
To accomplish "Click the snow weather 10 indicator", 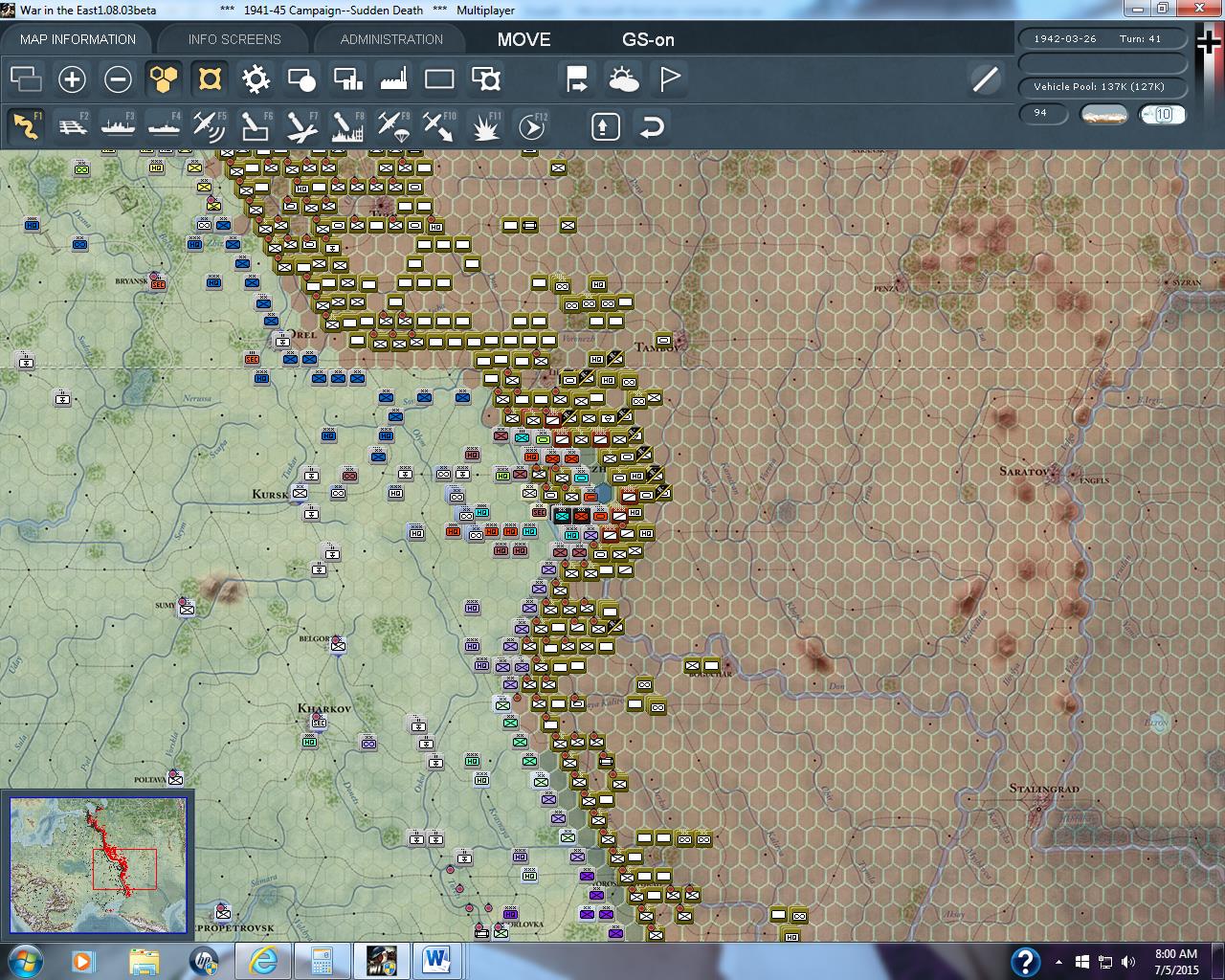I will click(x=1163, y=114).
